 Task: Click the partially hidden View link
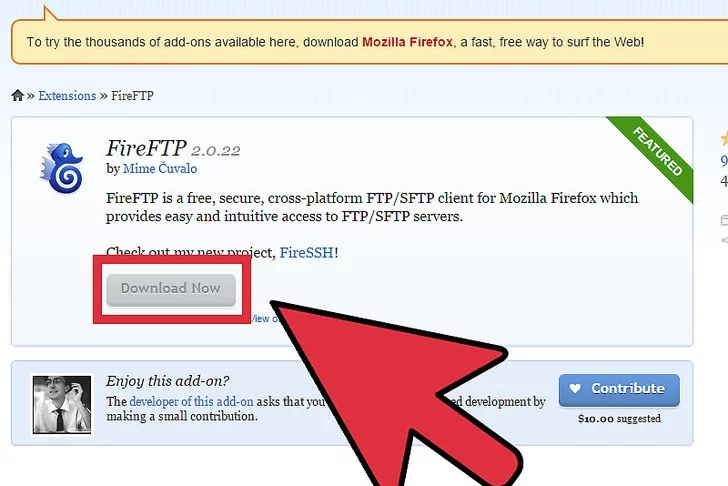pyautogui.click(x=261, y=318)
